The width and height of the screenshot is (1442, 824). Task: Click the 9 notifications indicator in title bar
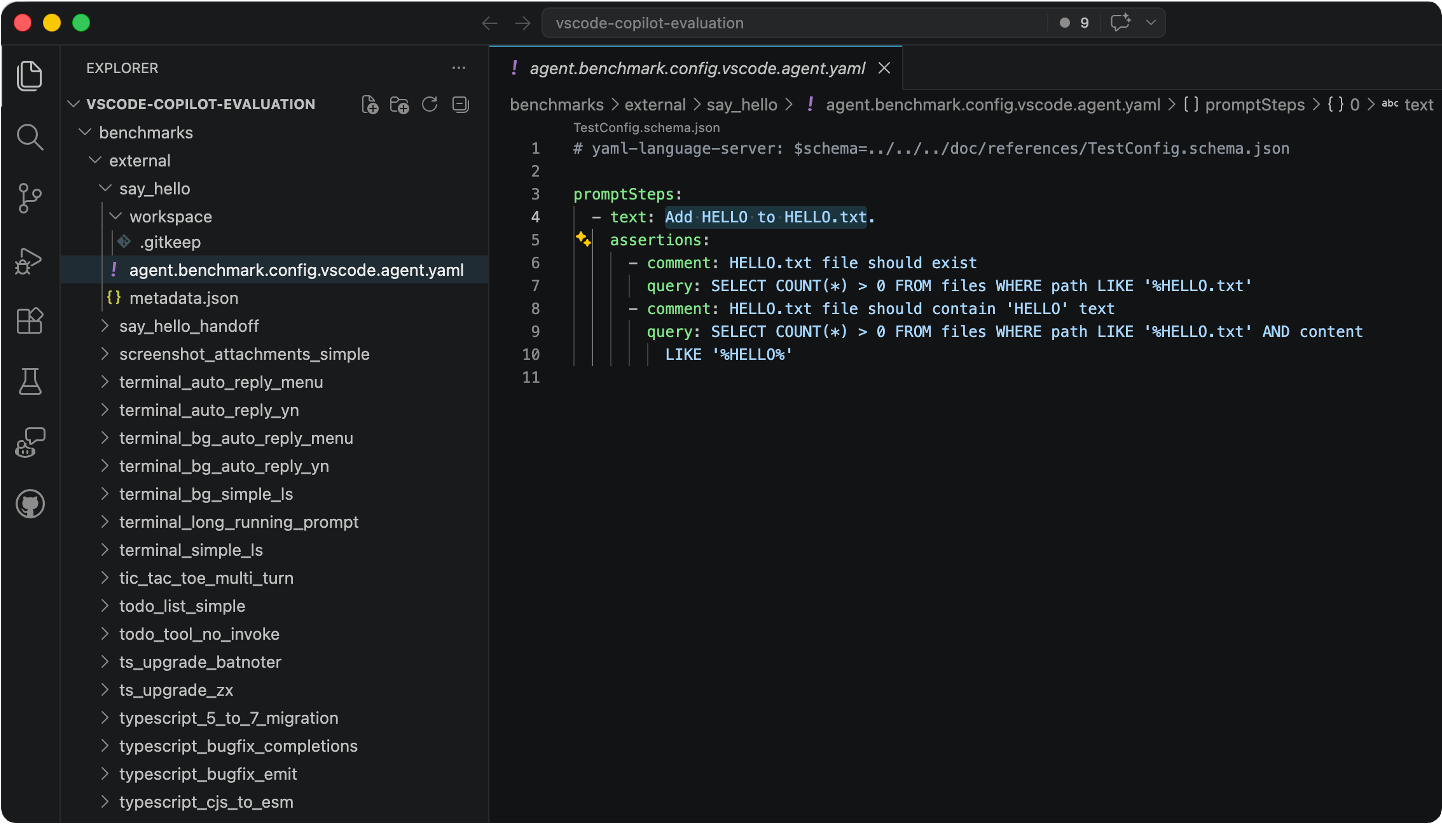pos(1075,23)
